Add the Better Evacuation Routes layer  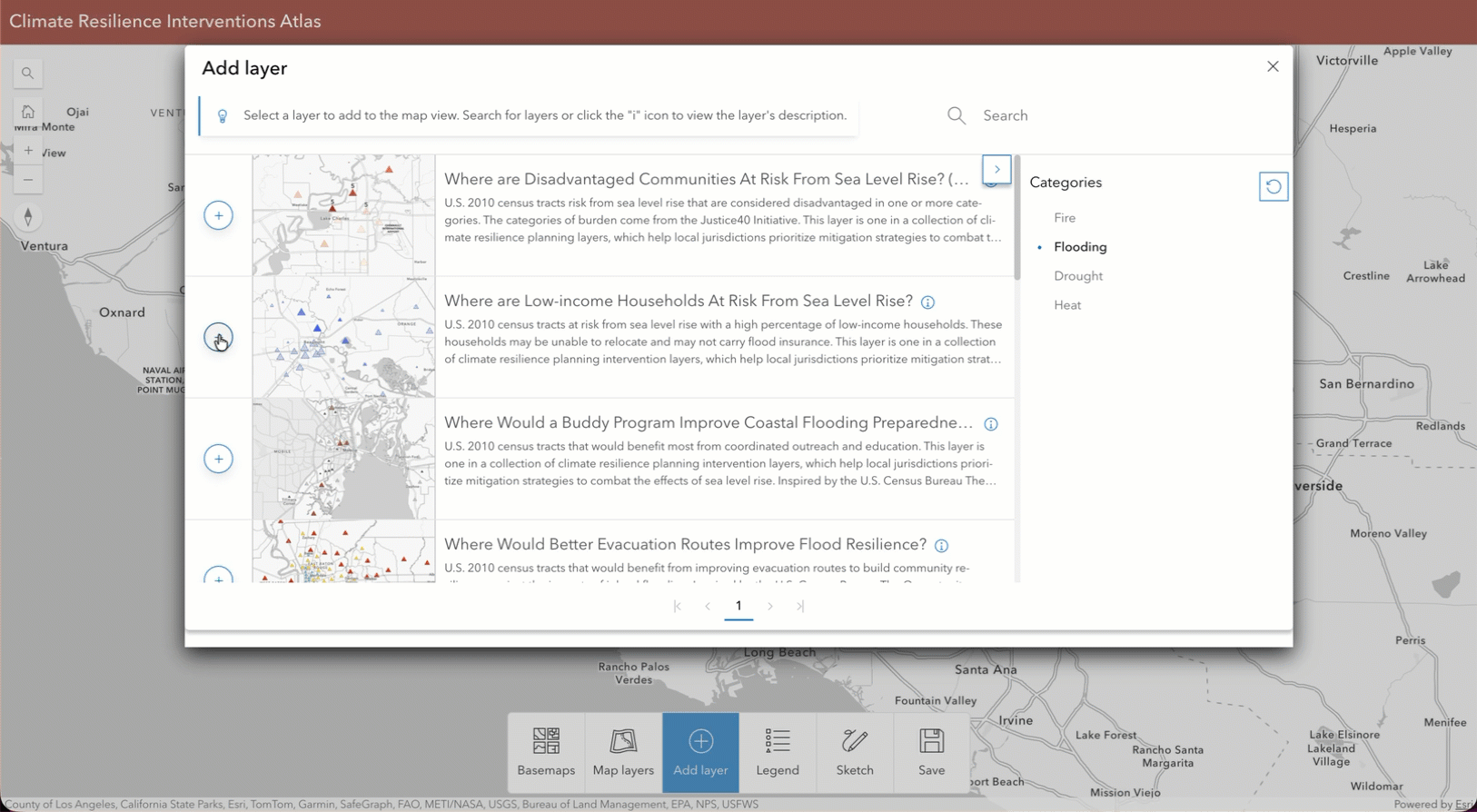(218, 576)
